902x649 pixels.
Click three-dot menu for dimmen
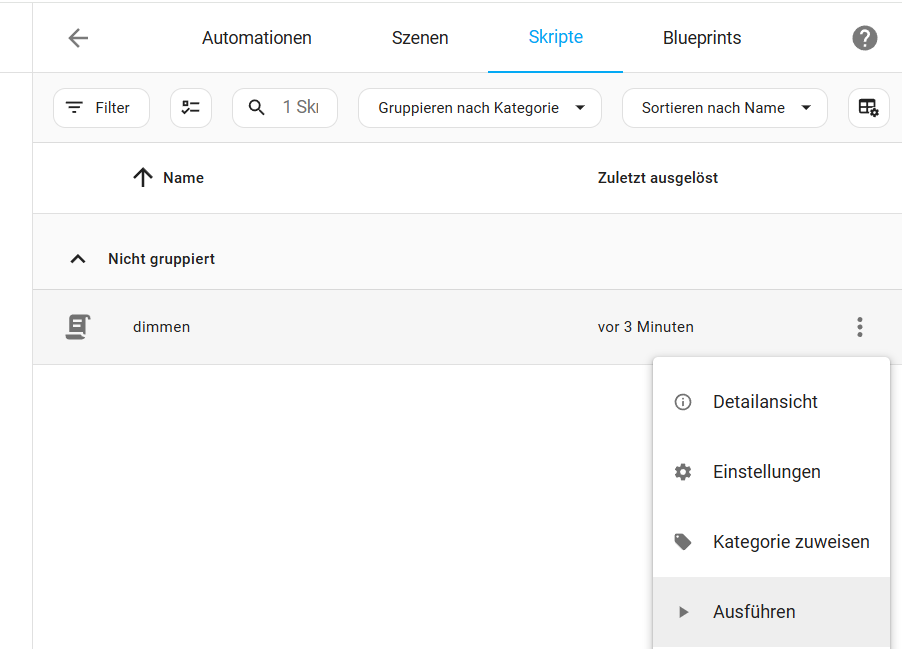pyautogui.click(x=859, y=327)
